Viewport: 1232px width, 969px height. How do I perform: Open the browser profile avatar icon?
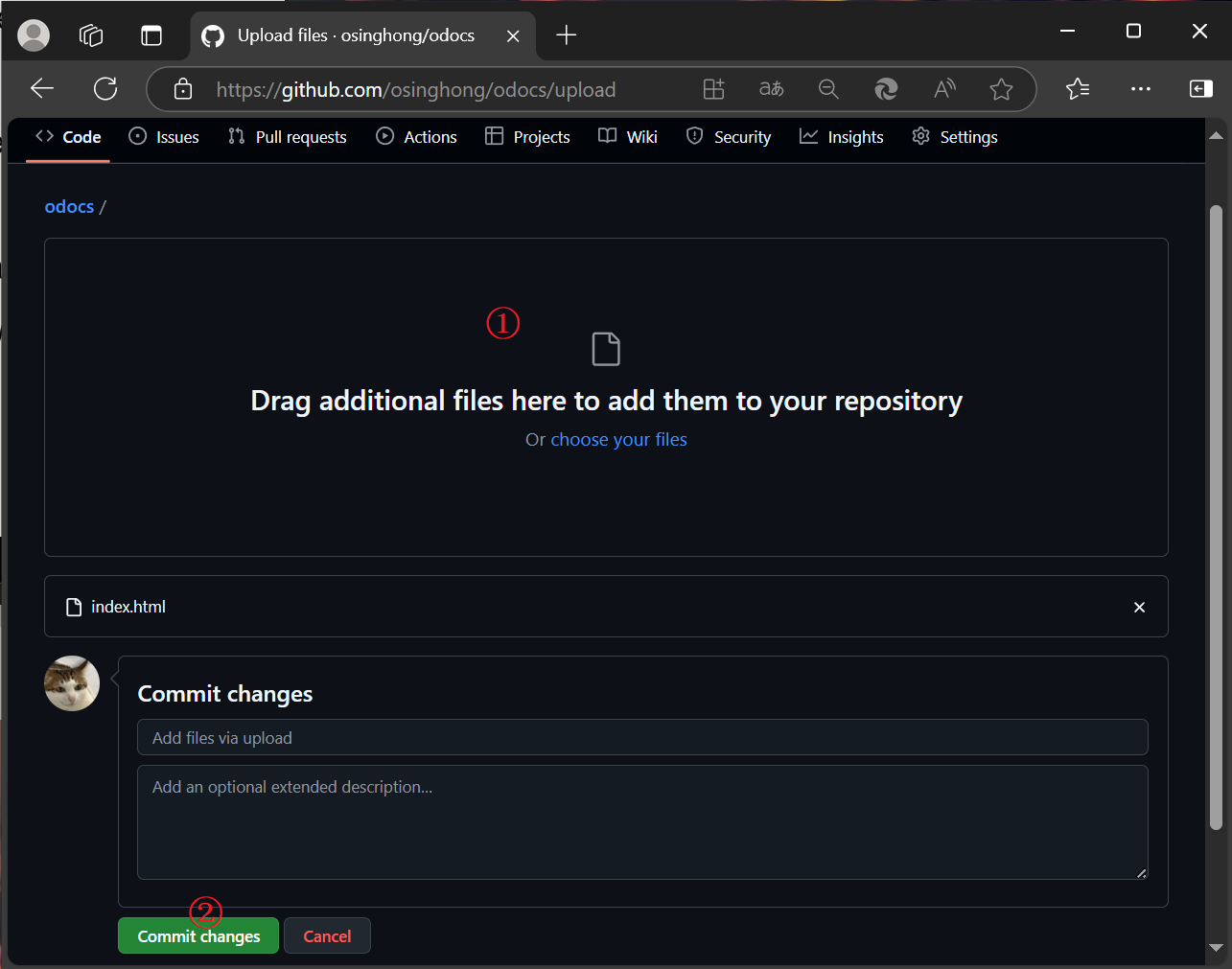pyautogui.click(x=34, y=35)
